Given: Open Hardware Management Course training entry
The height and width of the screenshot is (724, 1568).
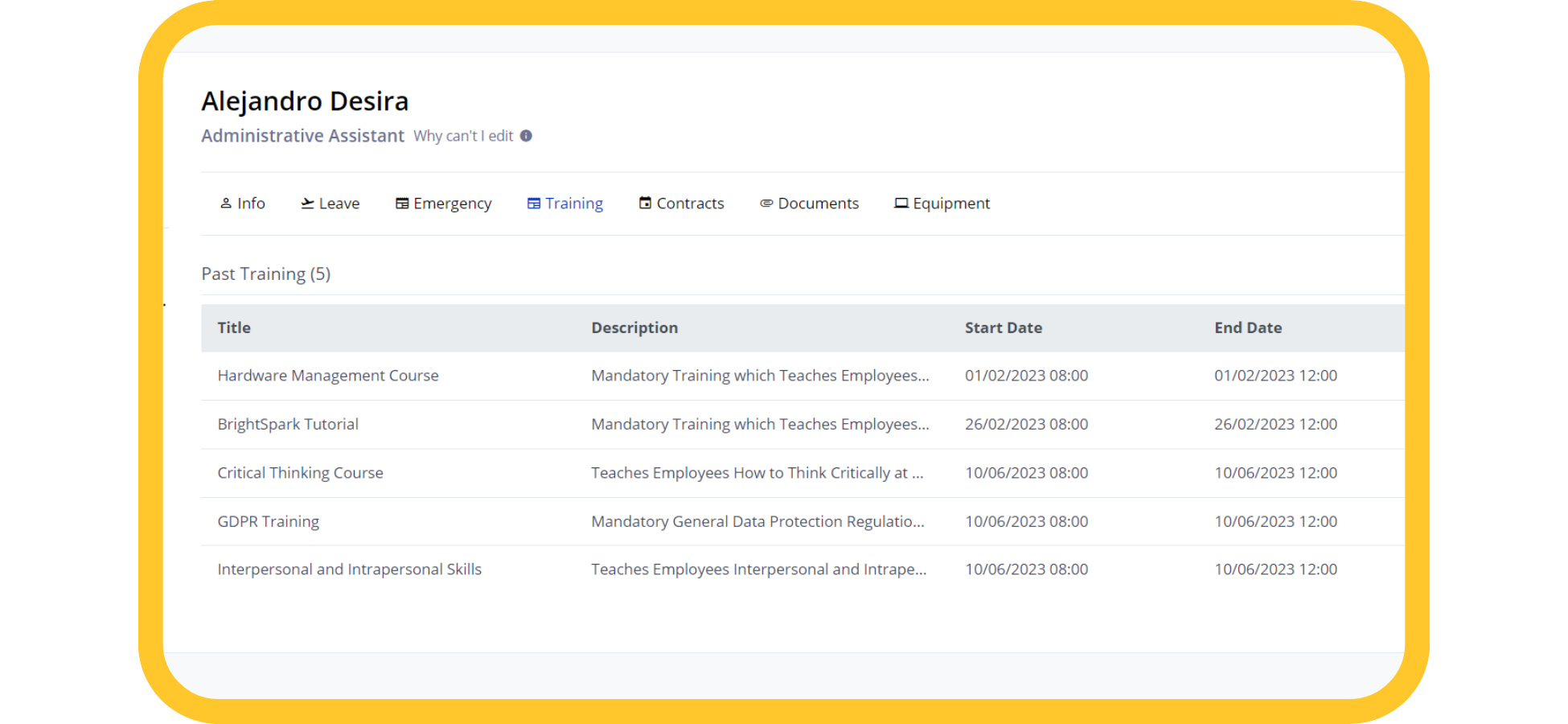Looking at the screenshot, I should pyautogui.click(x=328, y=376).
